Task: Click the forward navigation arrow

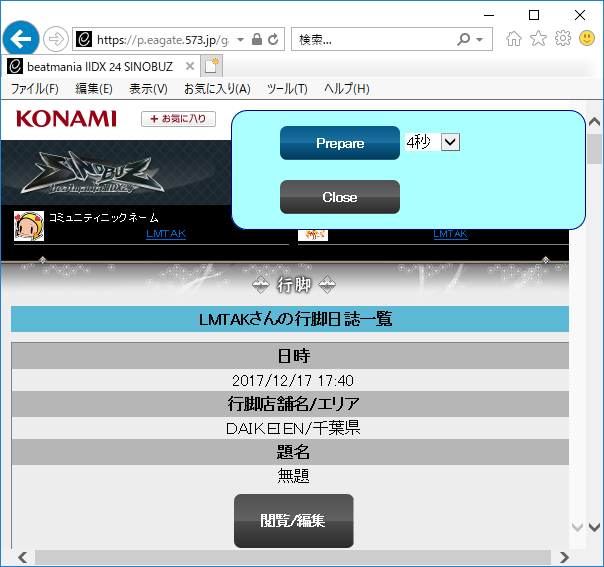Action: (x=56, y=39)
